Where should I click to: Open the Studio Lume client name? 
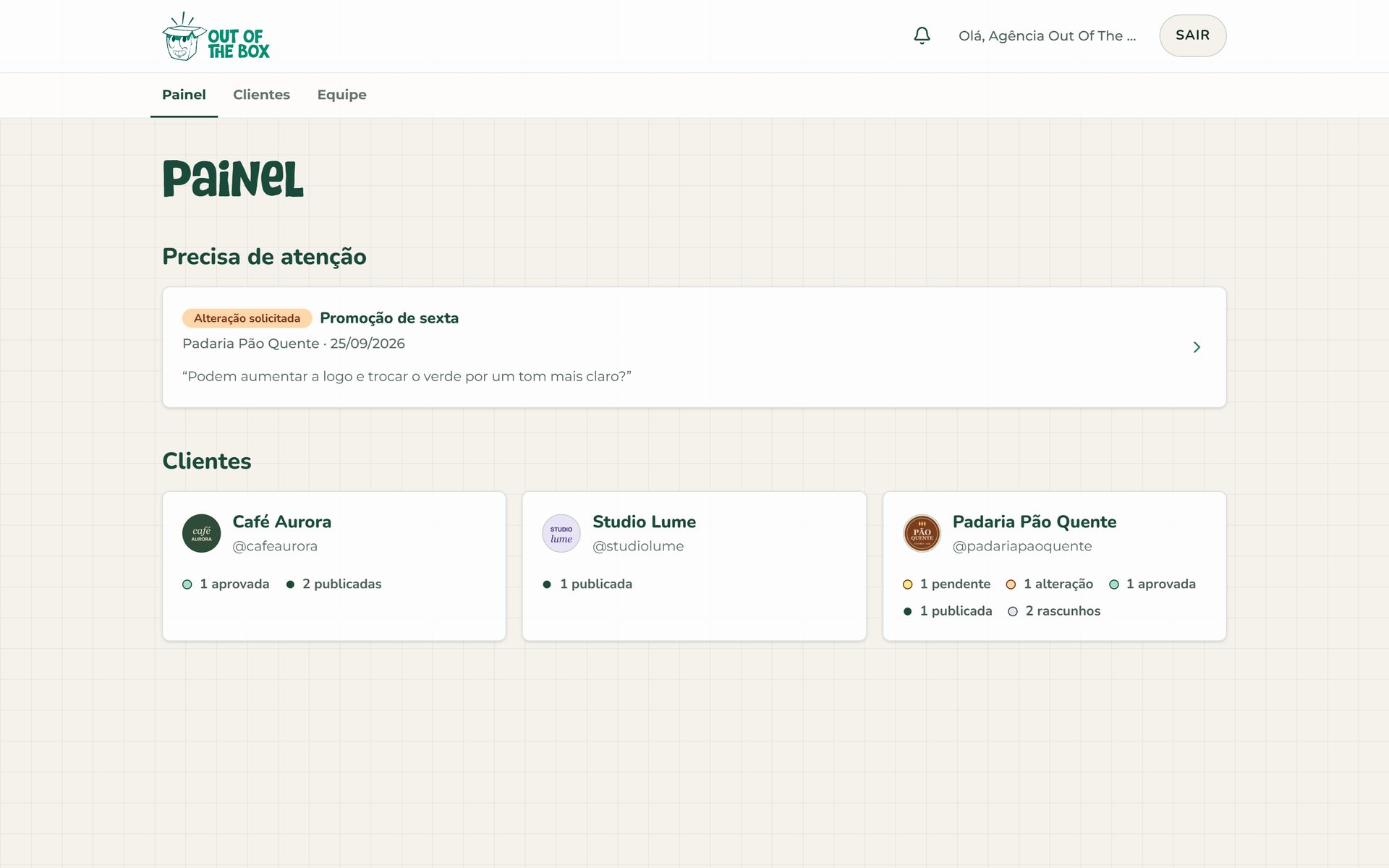(644, 522)
